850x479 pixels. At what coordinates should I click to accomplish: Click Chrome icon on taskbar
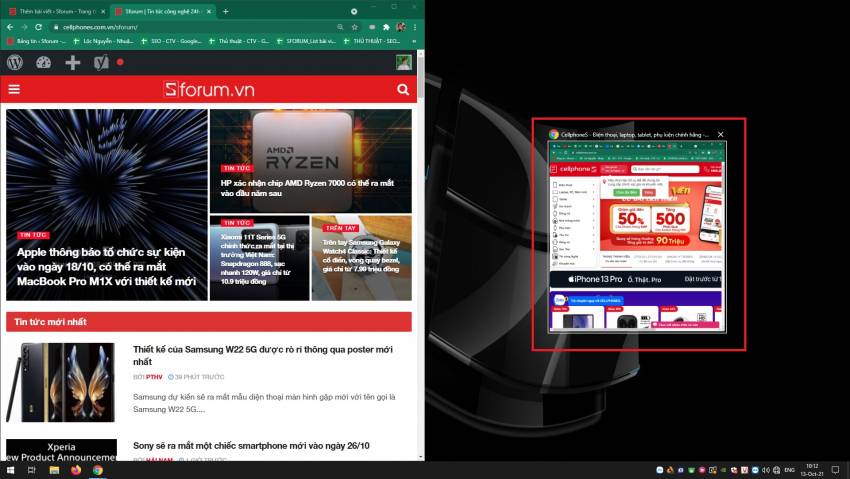click(x=98, y=470)
